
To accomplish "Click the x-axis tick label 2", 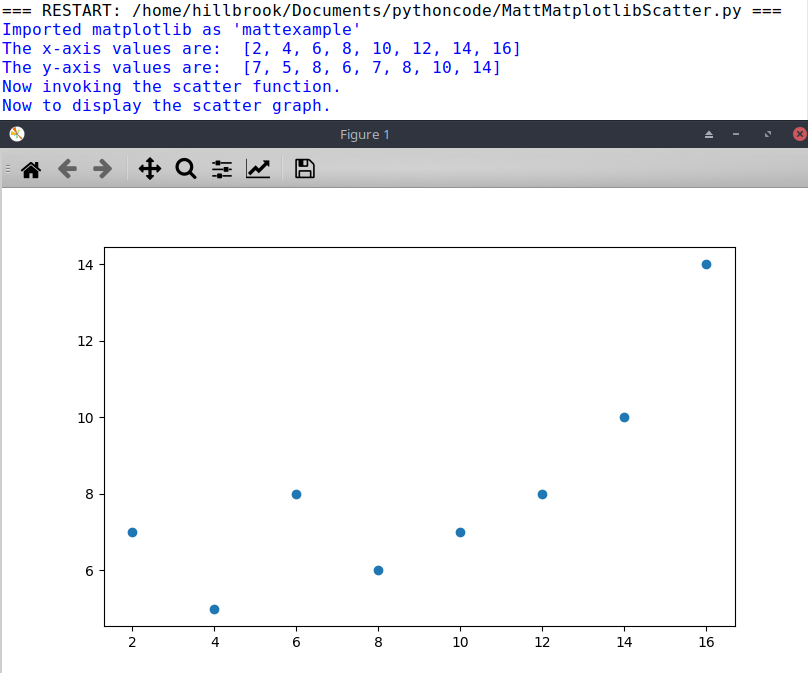I will click(132, 642).
